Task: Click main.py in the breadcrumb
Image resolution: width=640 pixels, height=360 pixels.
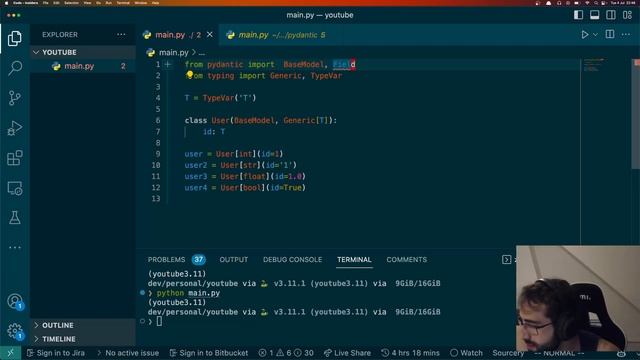Action: pyautogui.click(x=173, y=53)
